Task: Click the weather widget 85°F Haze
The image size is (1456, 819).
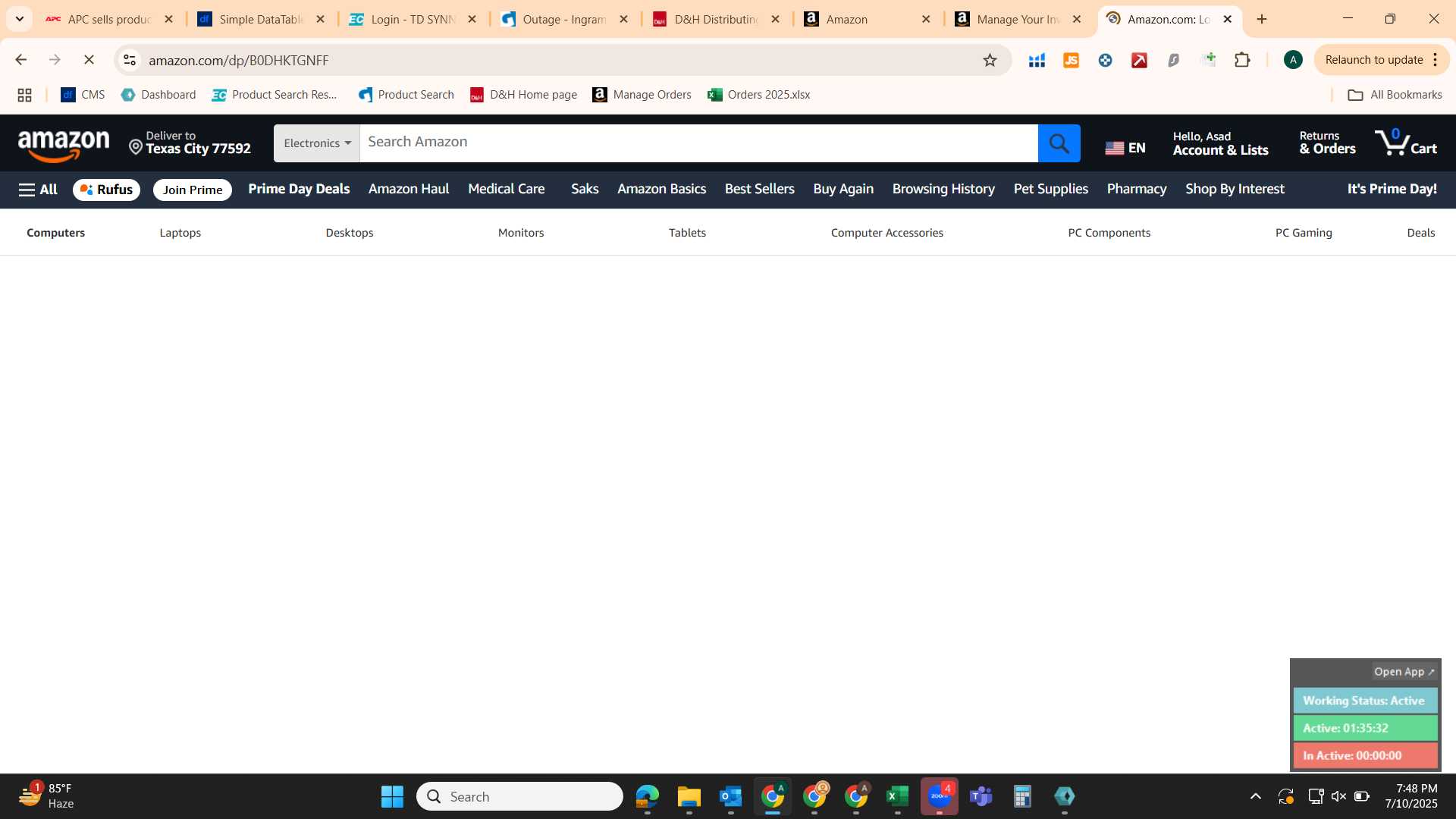Action: 45,796
